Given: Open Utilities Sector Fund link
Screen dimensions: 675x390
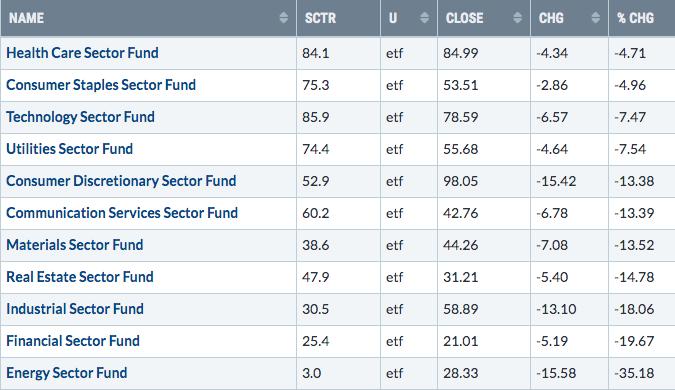Looking at the screenshot, I should [x=69, y=149].
